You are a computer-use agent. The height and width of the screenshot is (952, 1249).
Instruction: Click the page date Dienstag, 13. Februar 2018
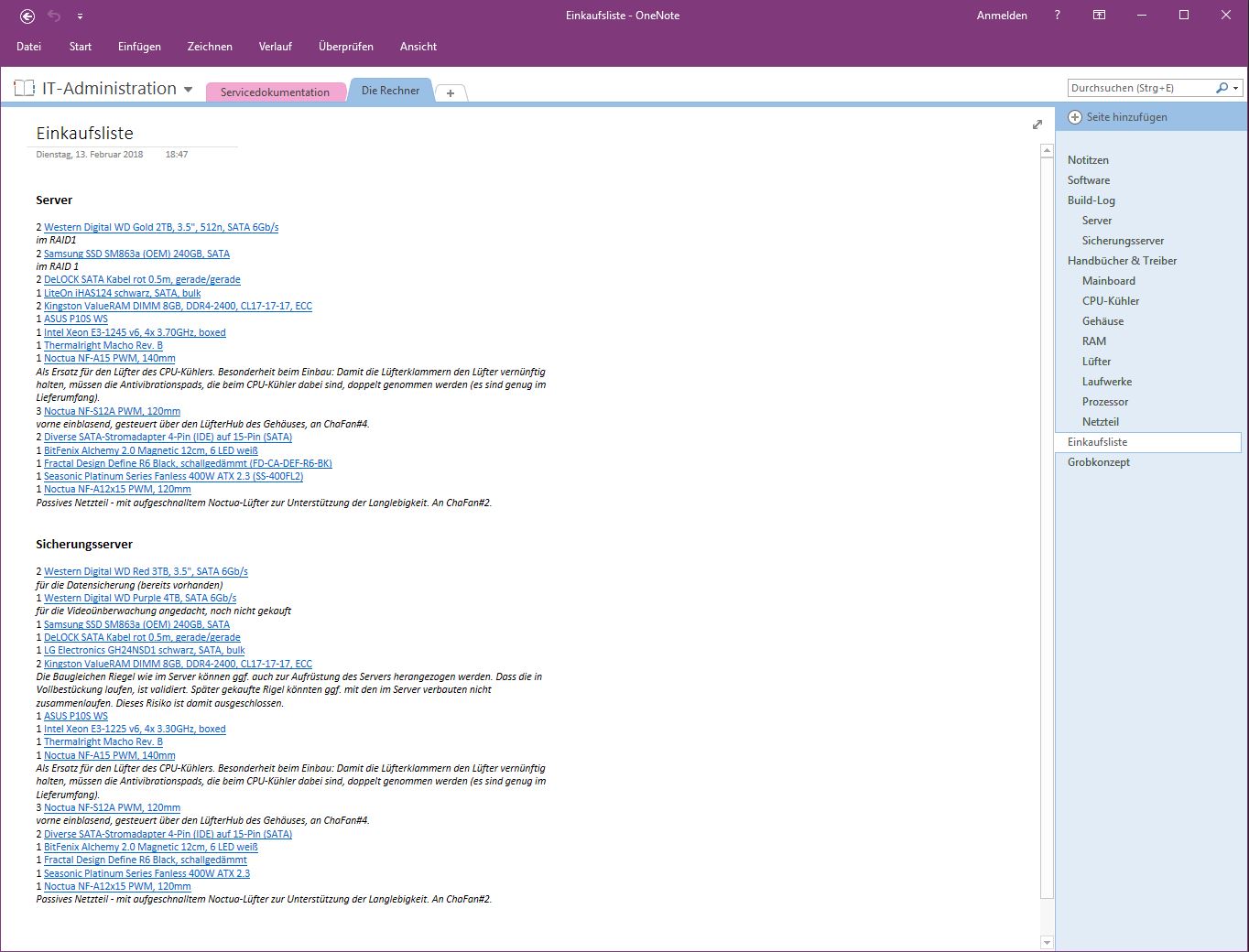[x=90, y=155]
